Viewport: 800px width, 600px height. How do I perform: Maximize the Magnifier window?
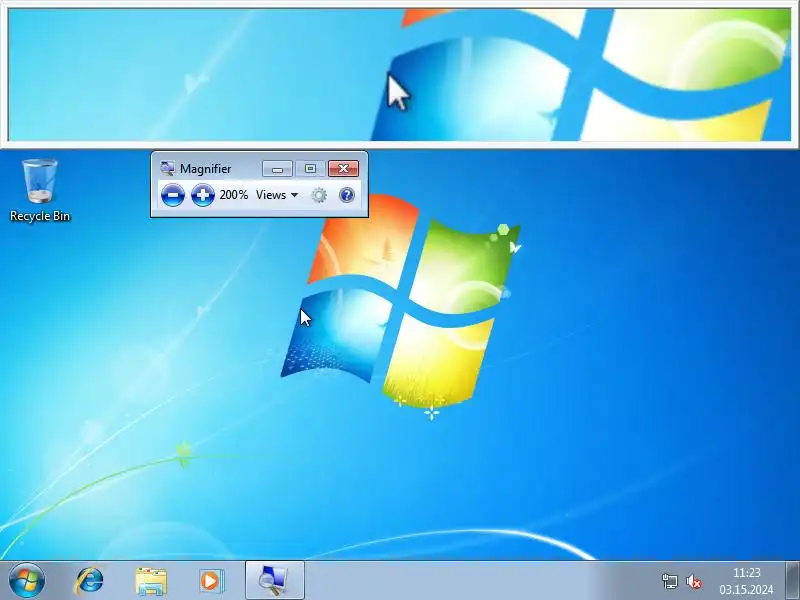[310, 169]
